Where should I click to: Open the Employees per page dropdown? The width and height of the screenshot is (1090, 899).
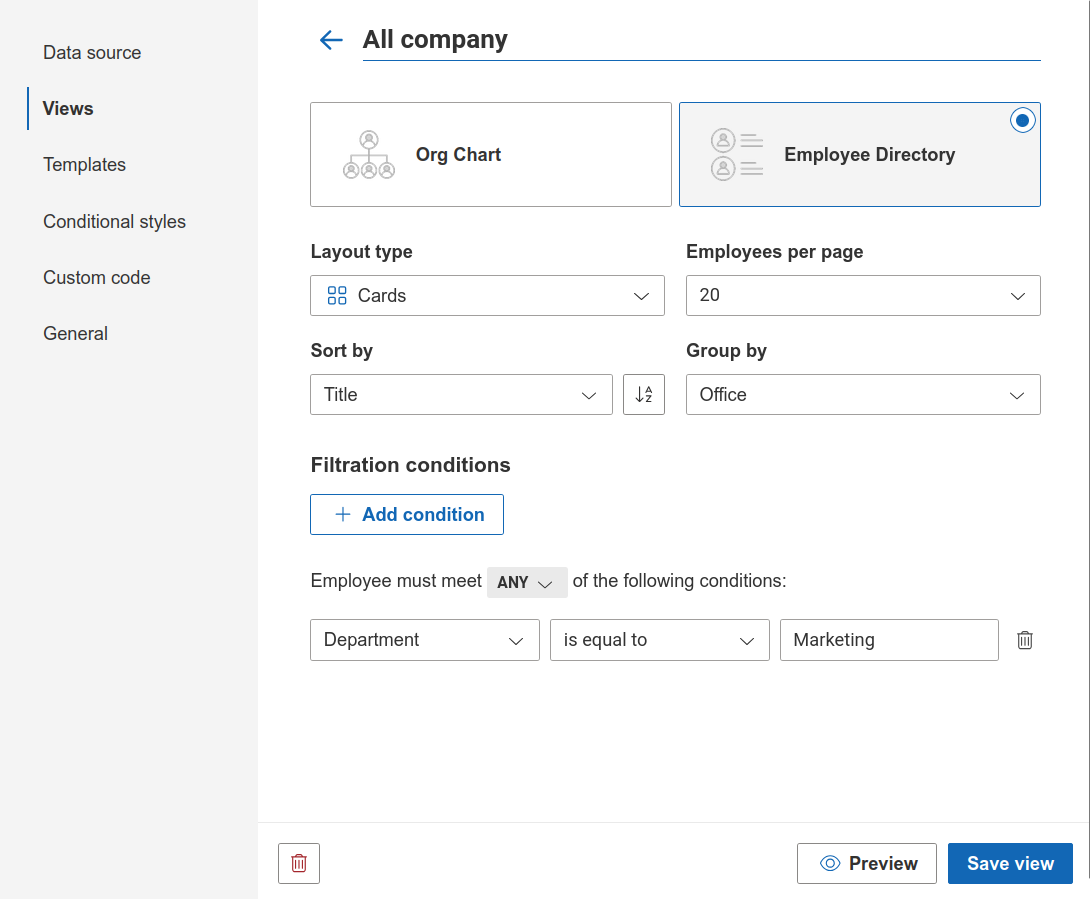pos(863,295)
